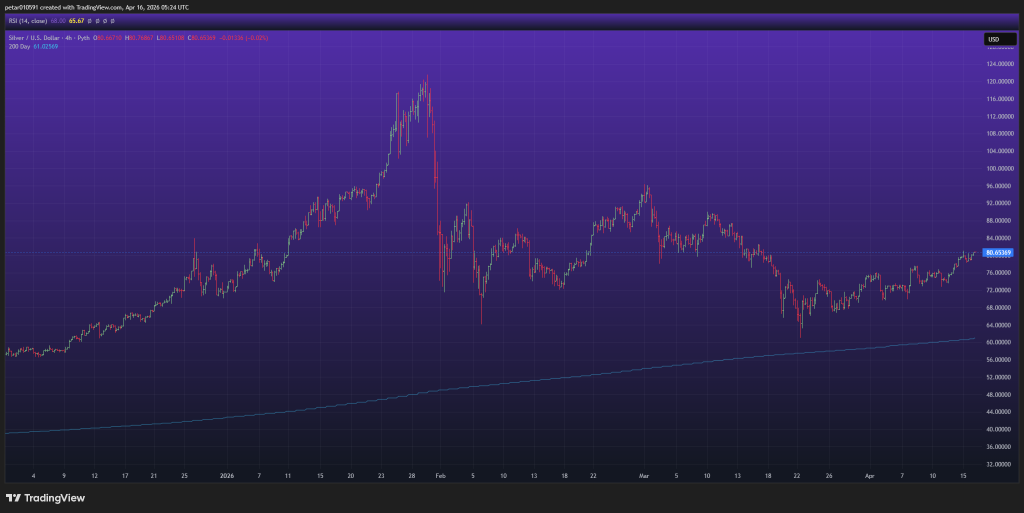Select the 200 Day indicator label
The image size is (1024, 513).
(20, 46)
